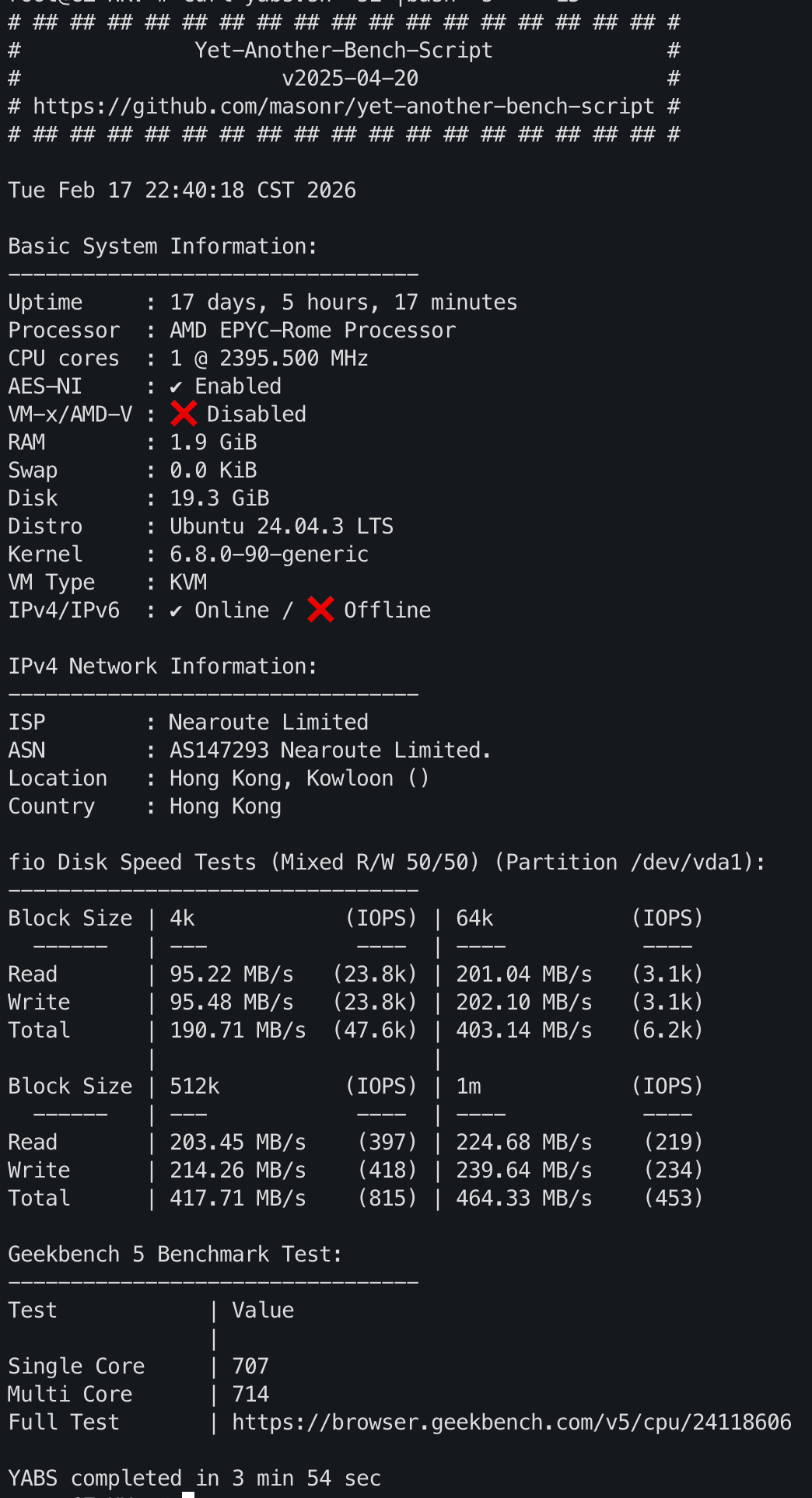Image resolution: width=812 pixels, height=1498 pixels.
Task: Click the Geekbench 5 Benchmark Test heading
Action: (175, 1255)
